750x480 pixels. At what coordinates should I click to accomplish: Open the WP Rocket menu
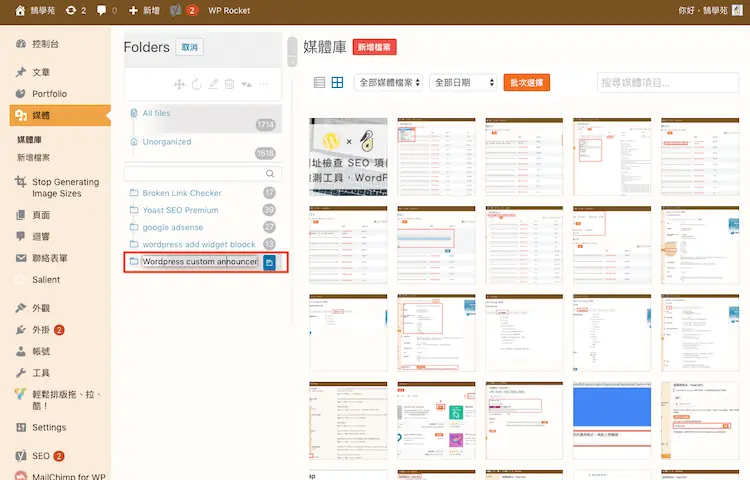click(229, 11)
